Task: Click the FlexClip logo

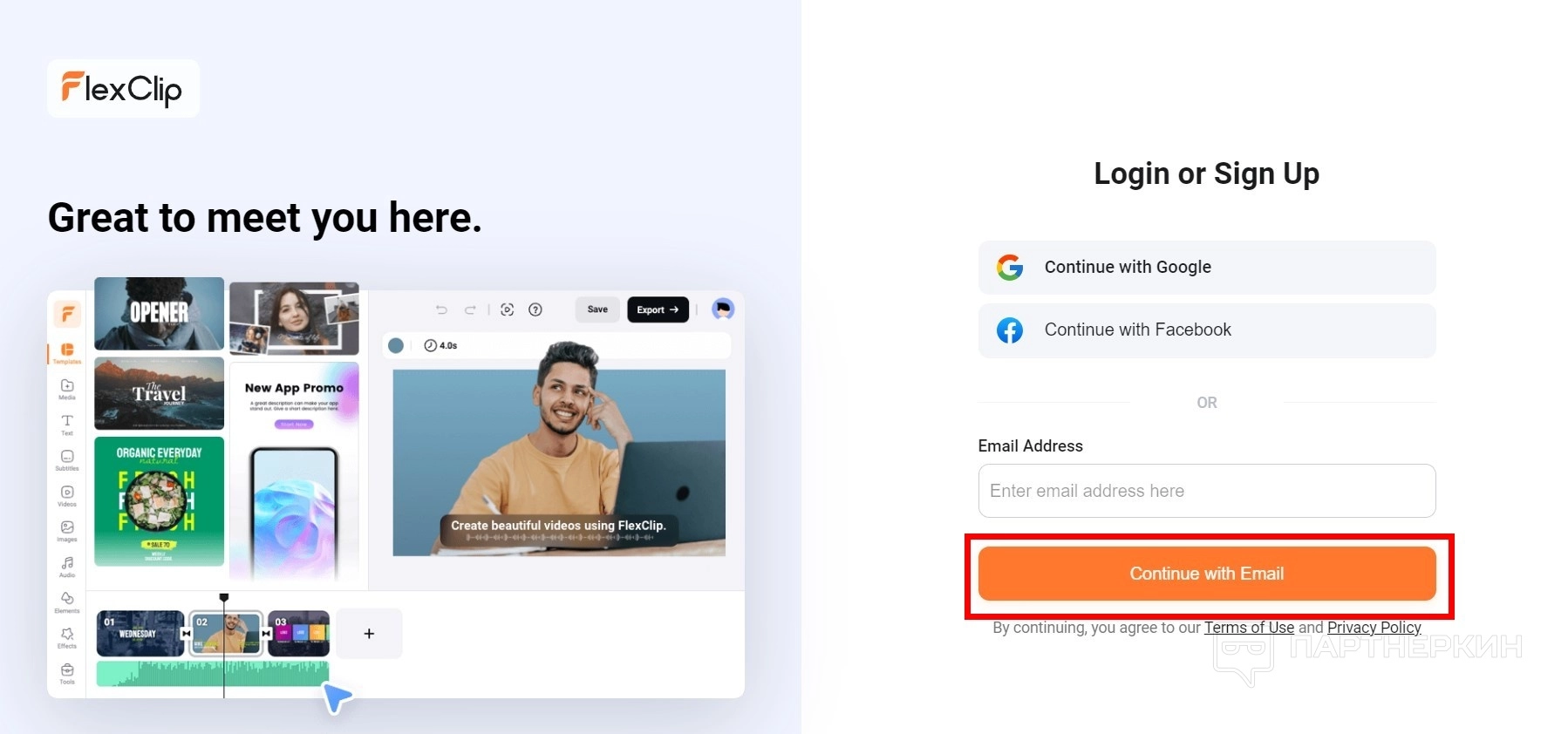Action: pyautogui.click(x=123, y=89)
